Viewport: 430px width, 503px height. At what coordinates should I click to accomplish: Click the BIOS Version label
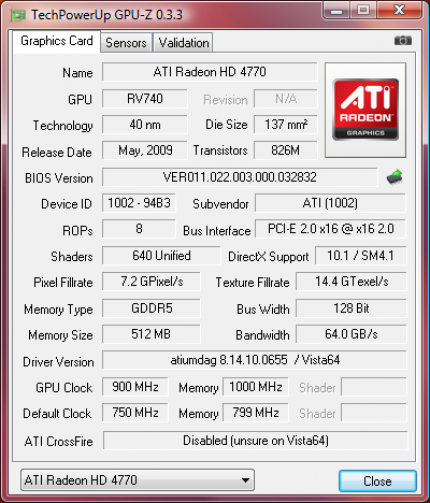tap(59, 178)
